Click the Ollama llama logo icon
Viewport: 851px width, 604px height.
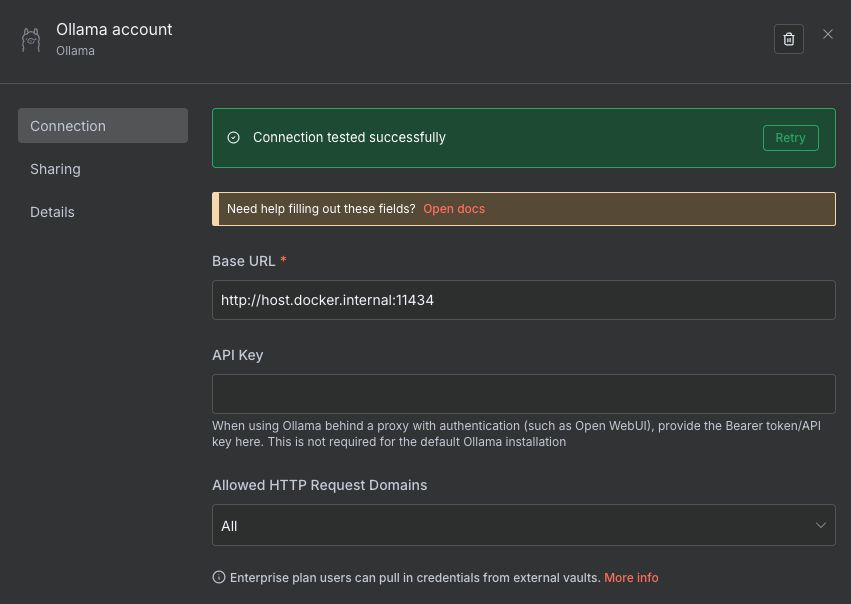[30, 39]
